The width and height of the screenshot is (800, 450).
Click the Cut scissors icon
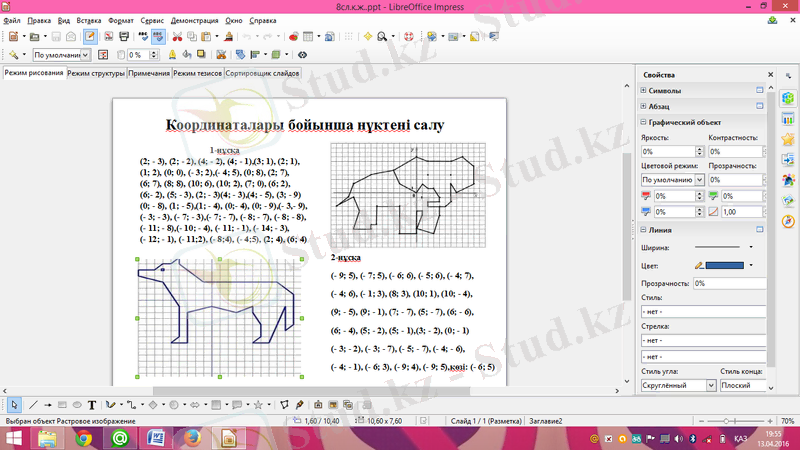pos(176,36)
